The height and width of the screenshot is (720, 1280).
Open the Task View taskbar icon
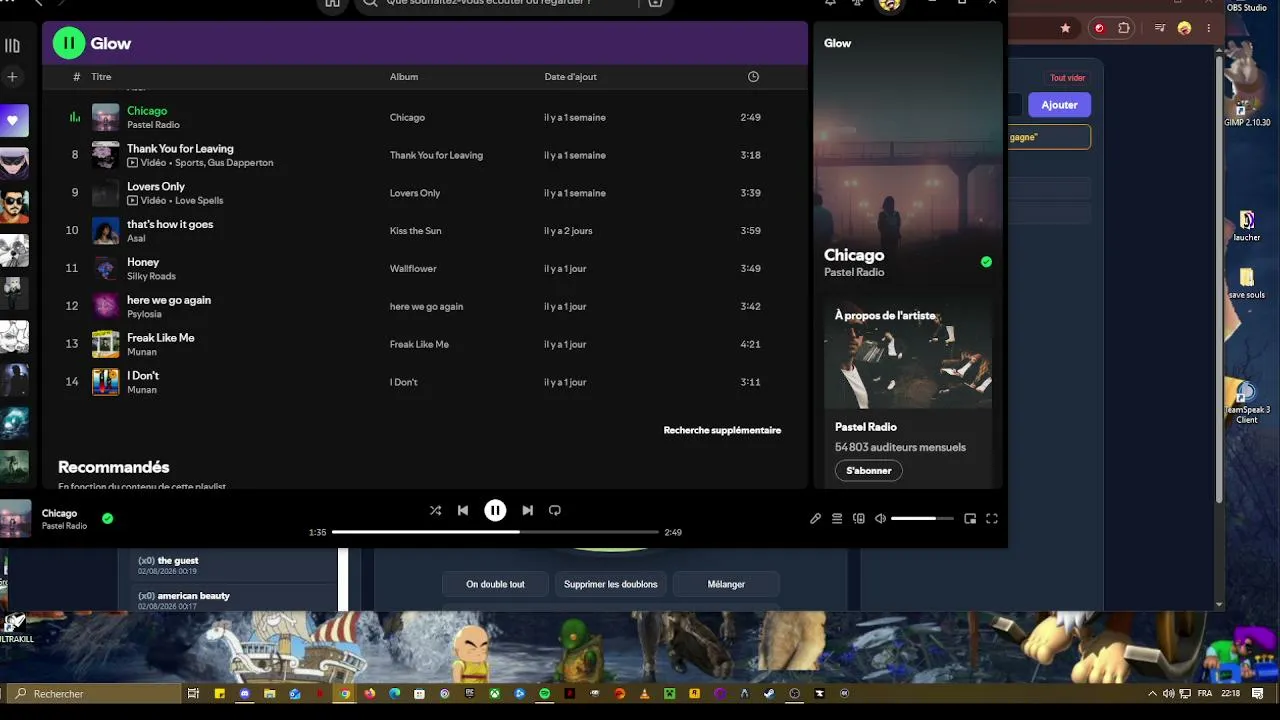click(194, 693)
